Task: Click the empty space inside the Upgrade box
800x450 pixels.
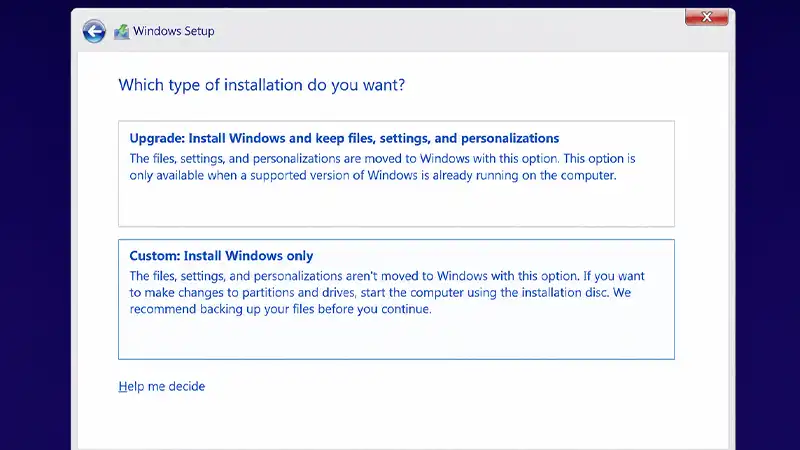Action: (x=396, y=206)
